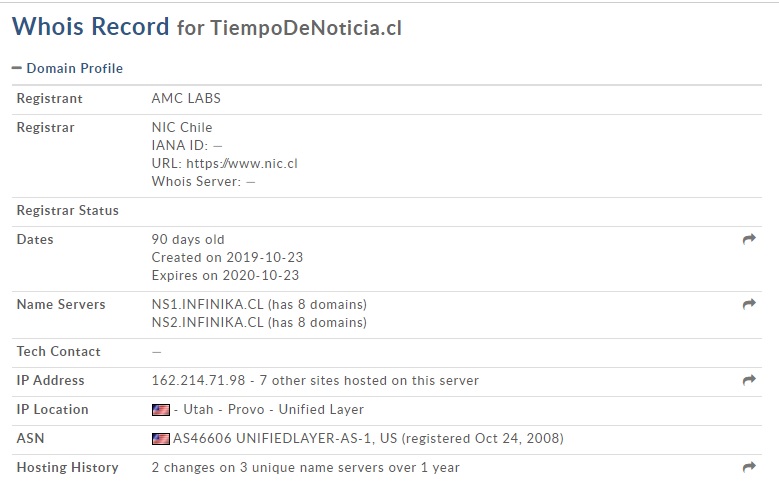Screen dimensions: 779x491
Task: Click the share arrow in IP Address row
Action: click(x=749, y=380)
